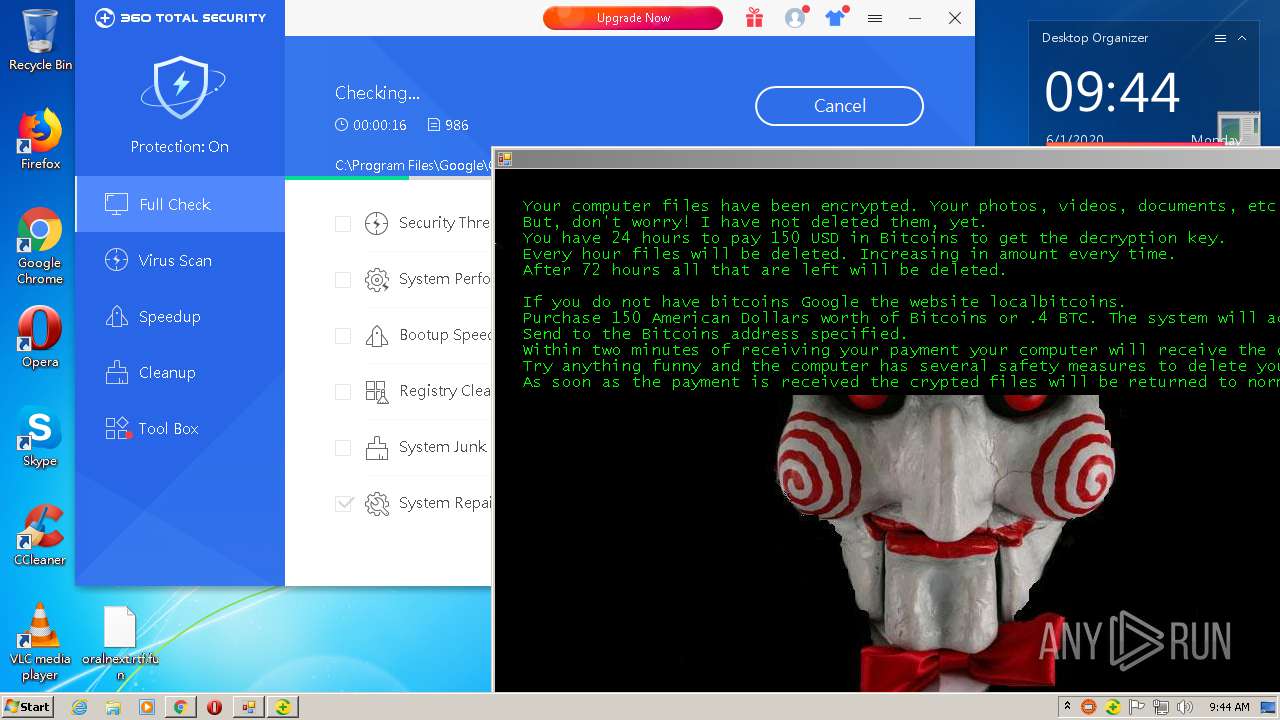This screenshot has width=1280, height=720.
Task: Click the Protection On shield icon
Action: point(180,88)
